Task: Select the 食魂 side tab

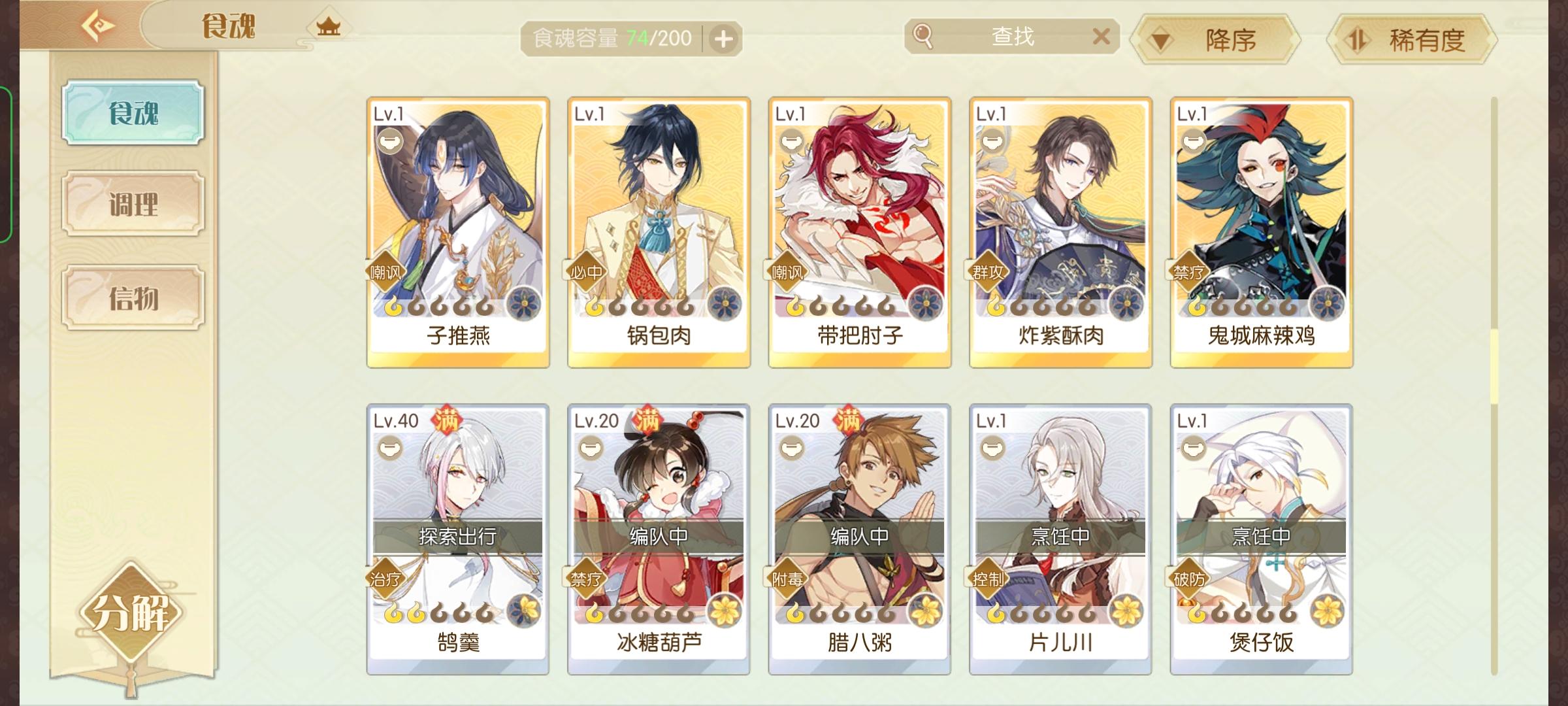Action: [133, 112]
